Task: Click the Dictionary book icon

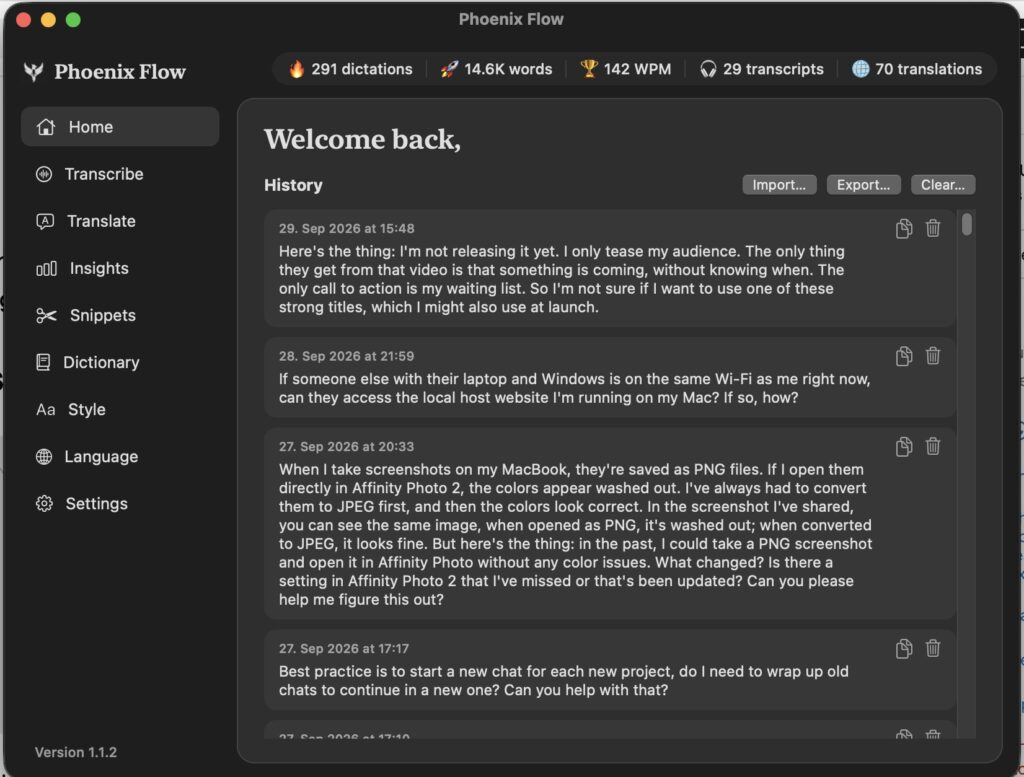Action: tap(43, 362)
